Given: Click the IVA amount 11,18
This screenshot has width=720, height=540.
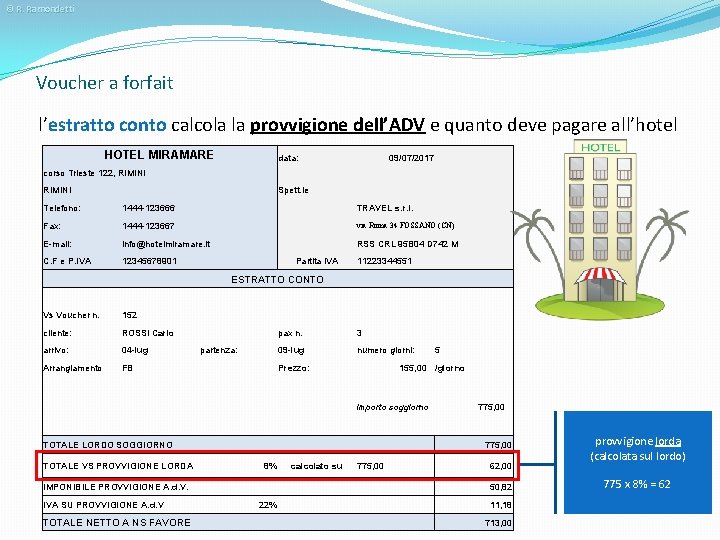Looking at the screenshot, I should tap(501, 505).
